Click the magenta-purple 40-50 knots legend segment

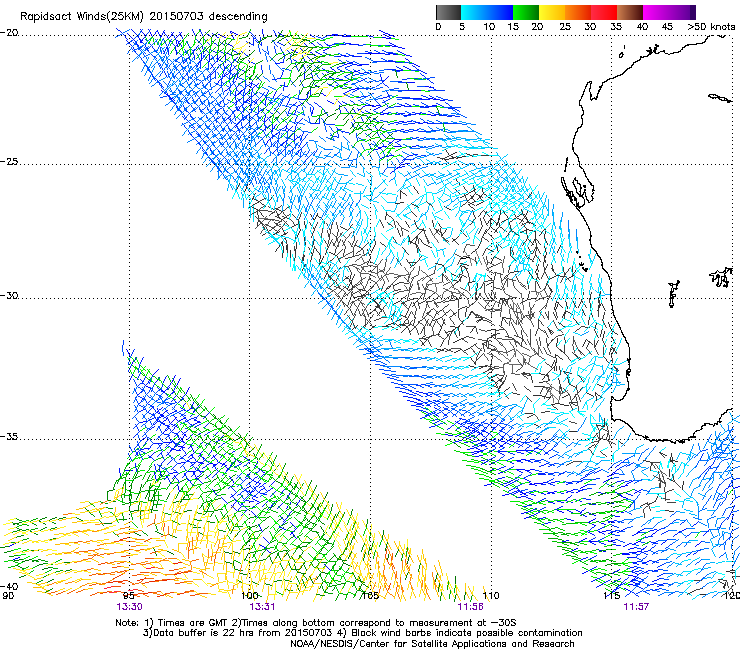point(669,12)
